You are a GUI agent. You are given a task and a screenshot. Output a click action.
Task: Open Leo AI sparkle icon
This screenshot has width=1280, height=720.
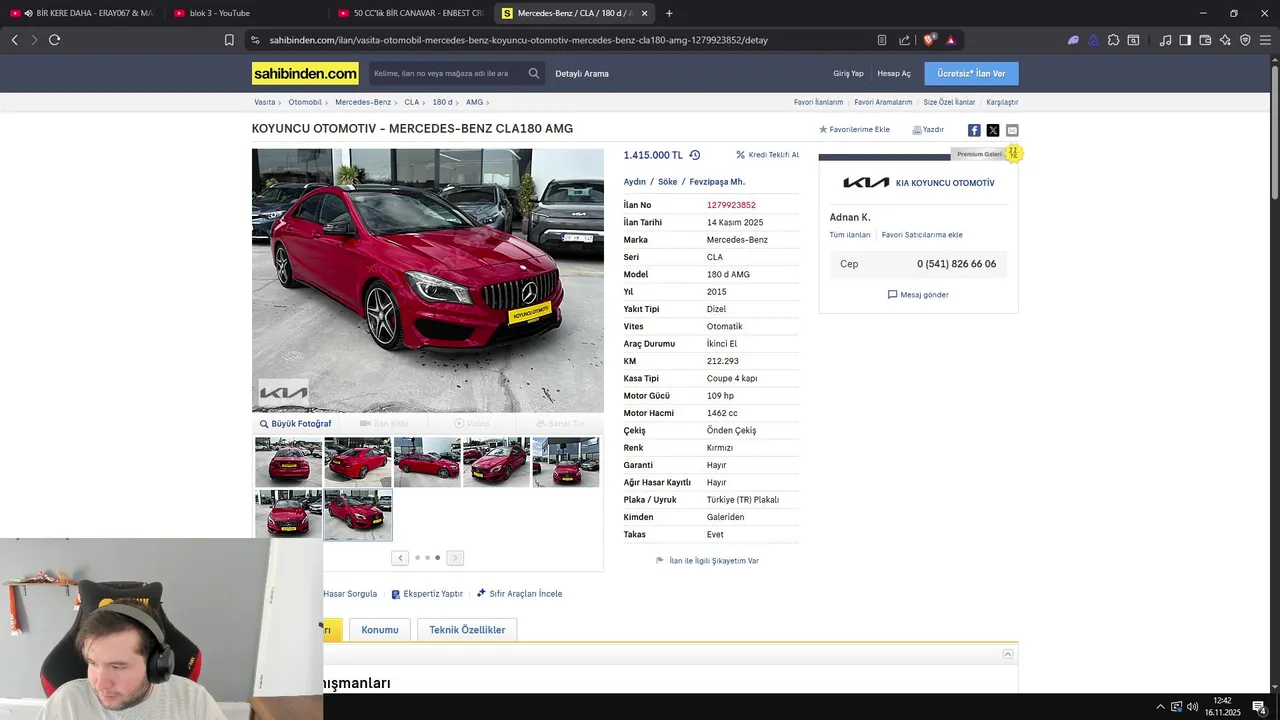(x=1225, y=40)
